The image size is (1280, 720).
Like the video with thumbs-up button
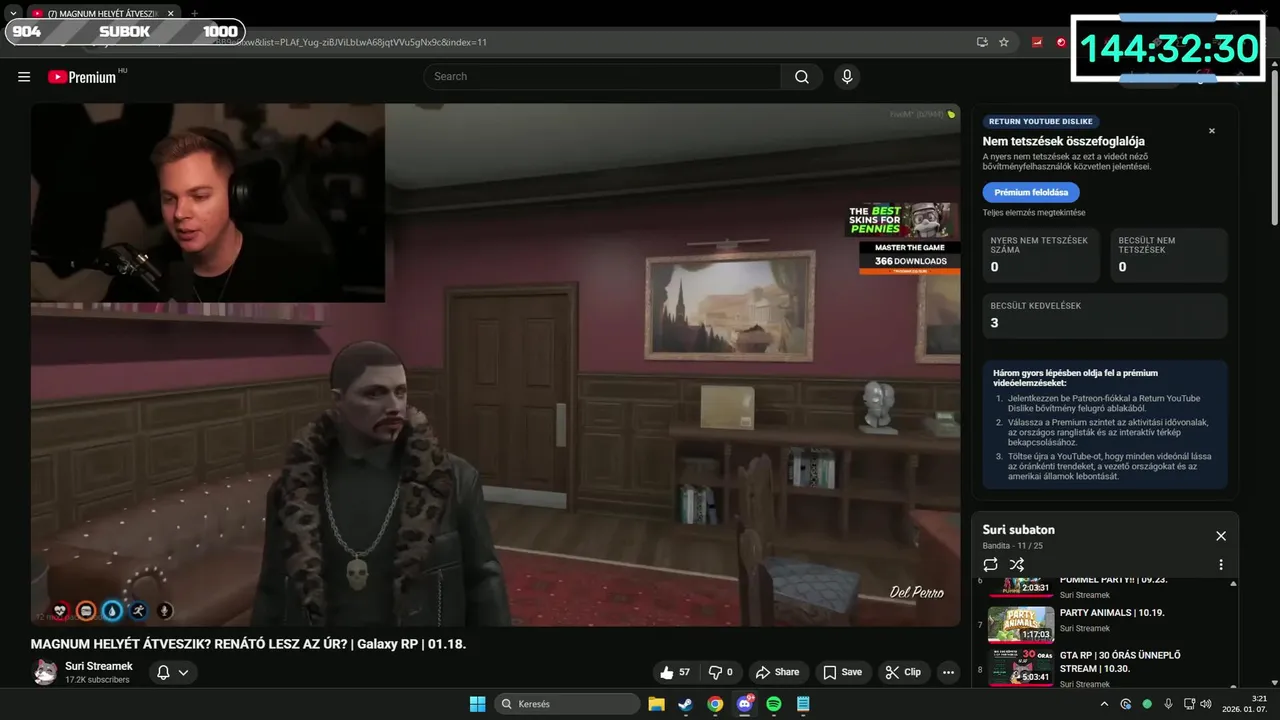675,672
